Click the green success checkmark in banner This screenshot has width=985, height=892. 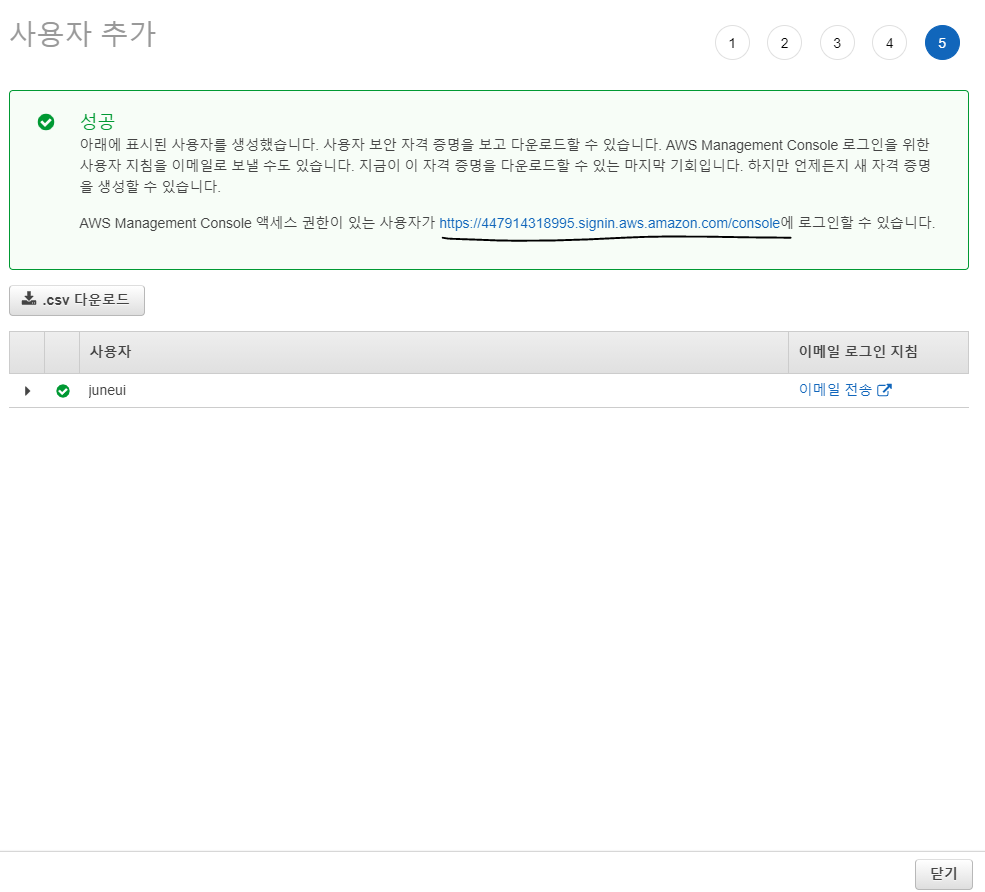46,122
